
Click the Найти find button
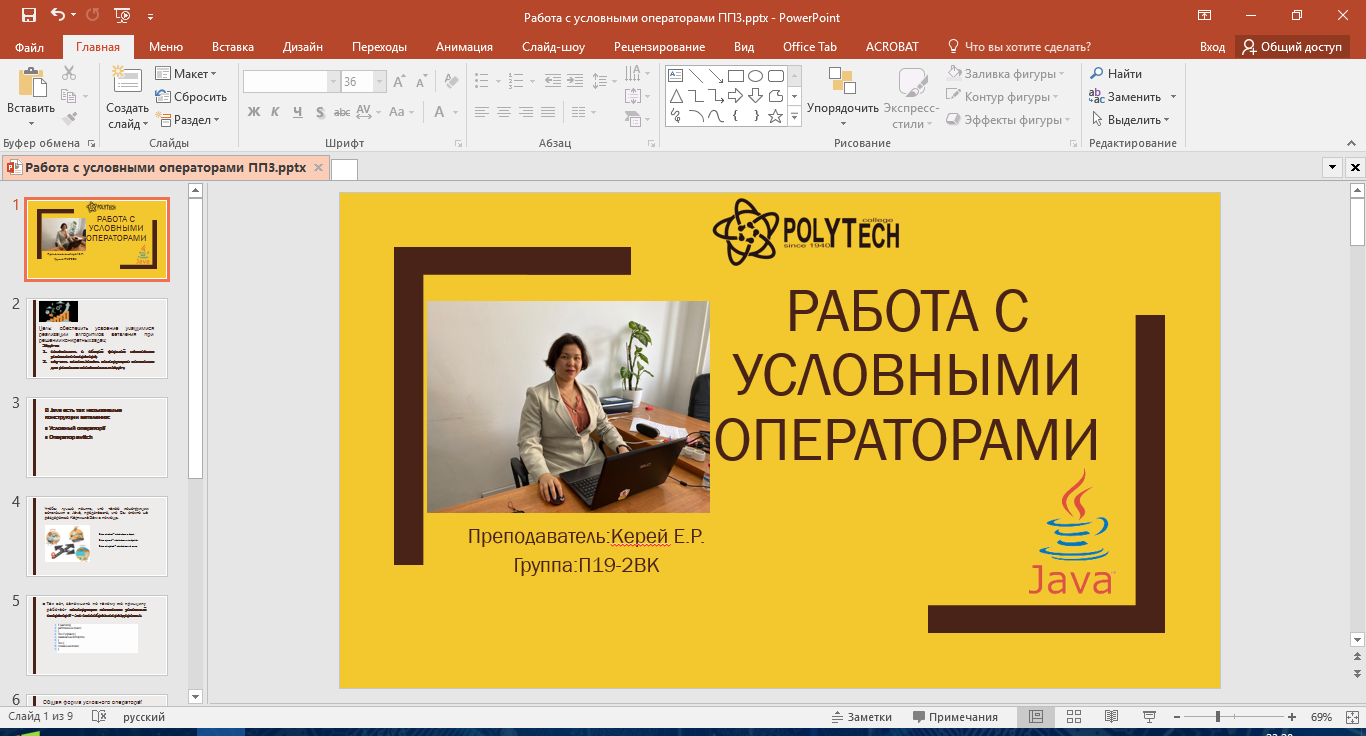(x=1116, y=74)
